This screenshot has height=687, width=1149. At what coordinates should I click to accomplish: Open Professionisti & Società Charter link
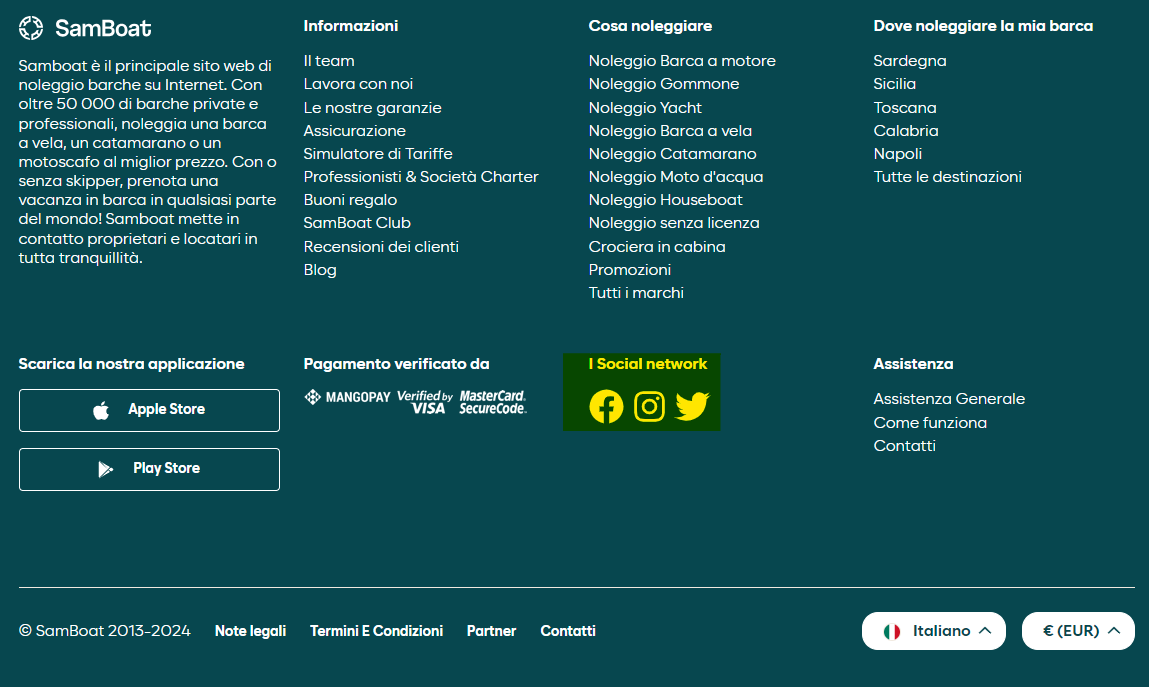pos(421,177)
